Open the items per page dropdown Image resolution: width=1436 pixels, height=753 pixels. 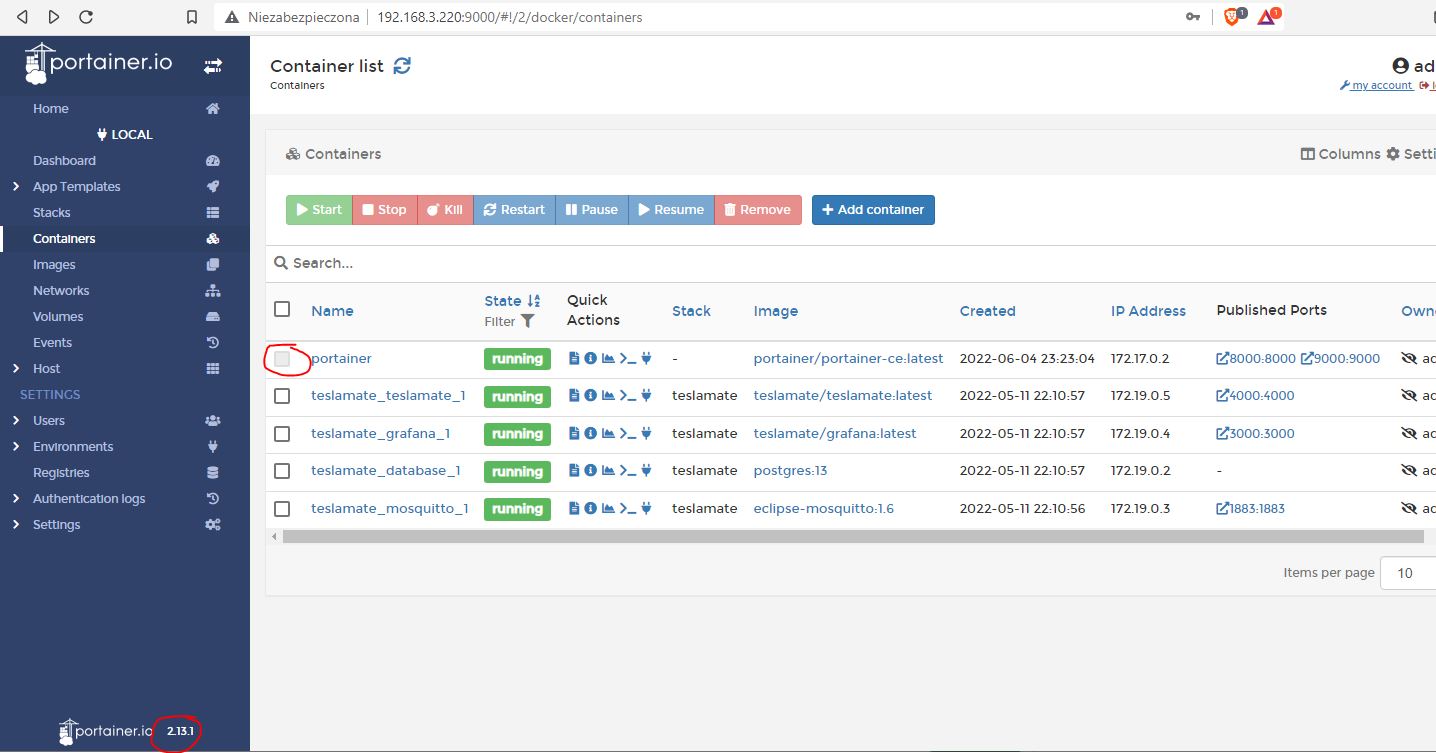(x=1410, y=572)
